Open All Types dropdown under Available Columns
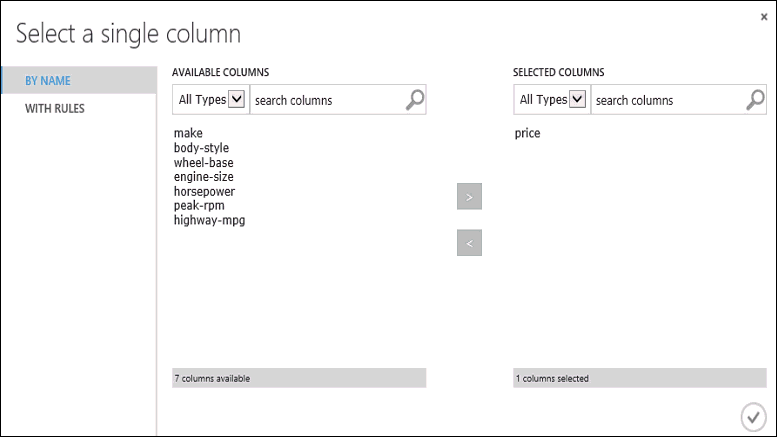This screenshot has width=777, height=437. 236,99
